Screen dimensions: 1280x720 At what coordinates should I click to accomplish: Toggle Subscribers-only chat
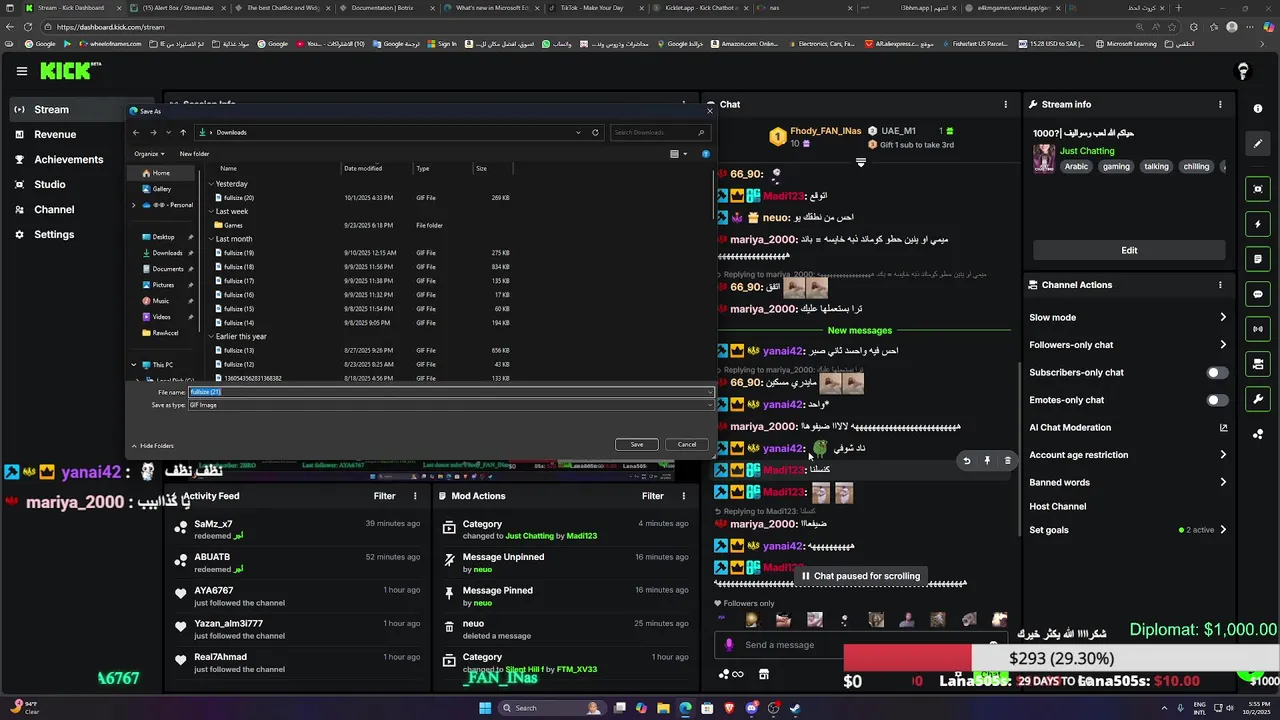1217,372
